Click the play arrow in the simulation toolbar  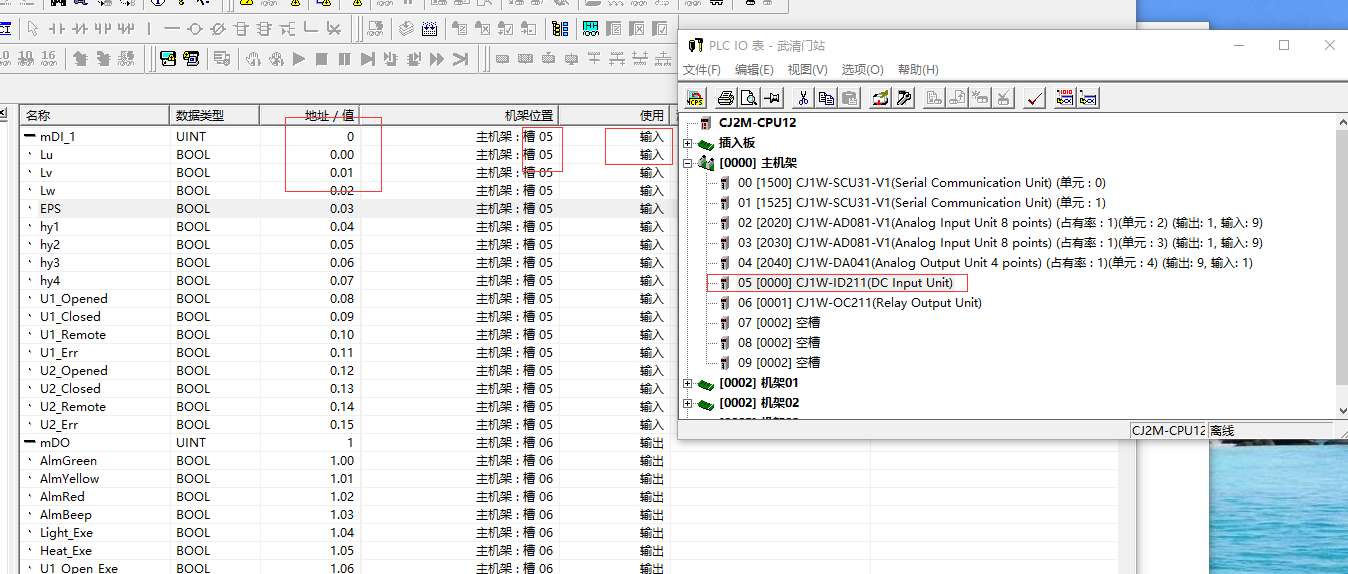click(x=299, y=59)
